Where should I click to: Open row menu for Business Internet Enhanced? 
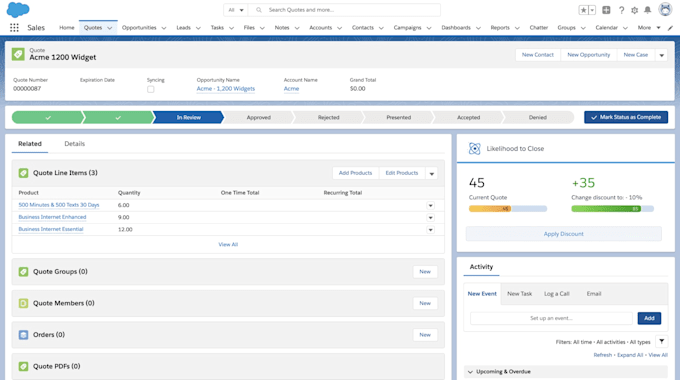(x=430, y=217)
